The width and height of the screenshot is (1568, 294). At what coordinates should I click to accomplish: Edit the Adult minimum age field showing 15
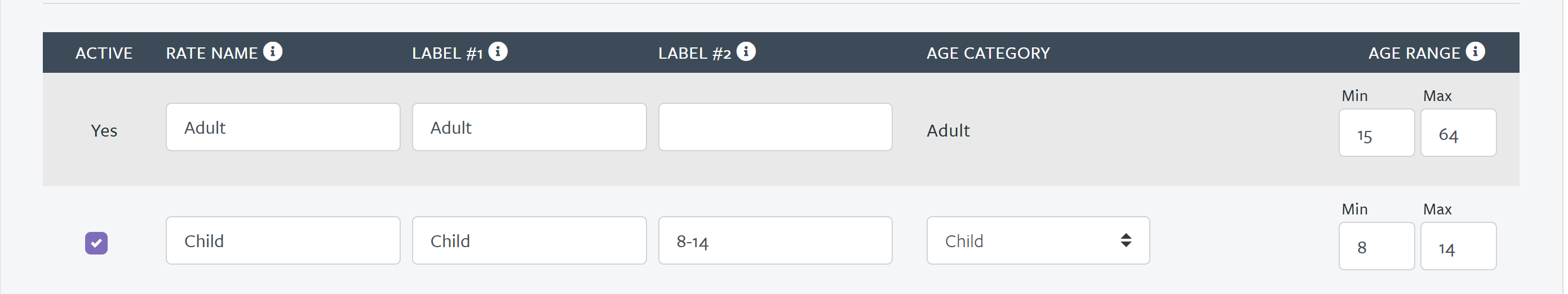pos(1377,133)
